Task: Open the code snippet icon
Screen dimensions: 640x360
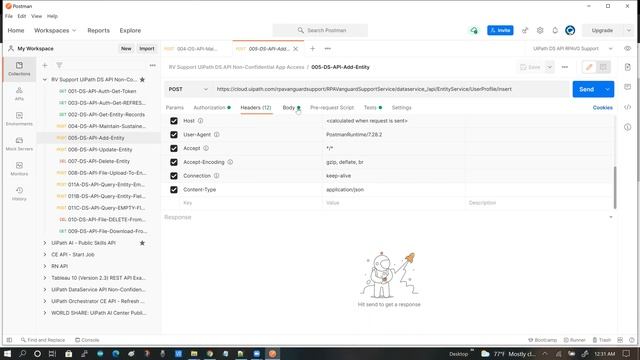Action: [628, 107]
